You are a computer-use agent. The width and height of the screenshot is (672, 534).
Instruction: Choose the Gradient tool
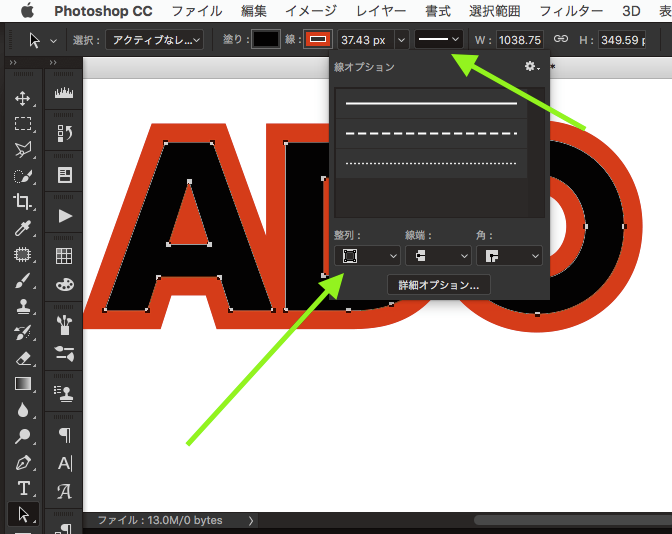pos(23,384)
